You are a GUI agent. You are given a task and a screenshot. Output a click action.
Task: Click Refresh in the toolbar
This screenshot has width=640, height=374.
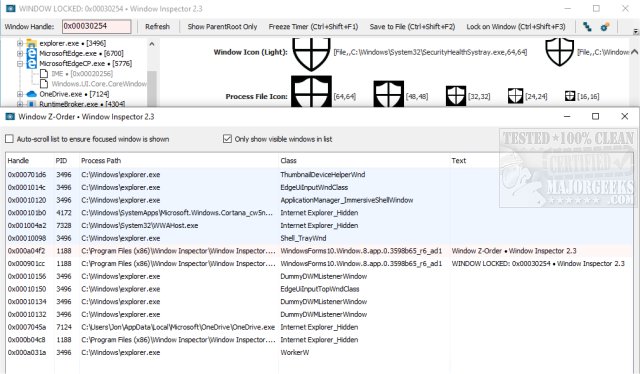click(157, 27)
